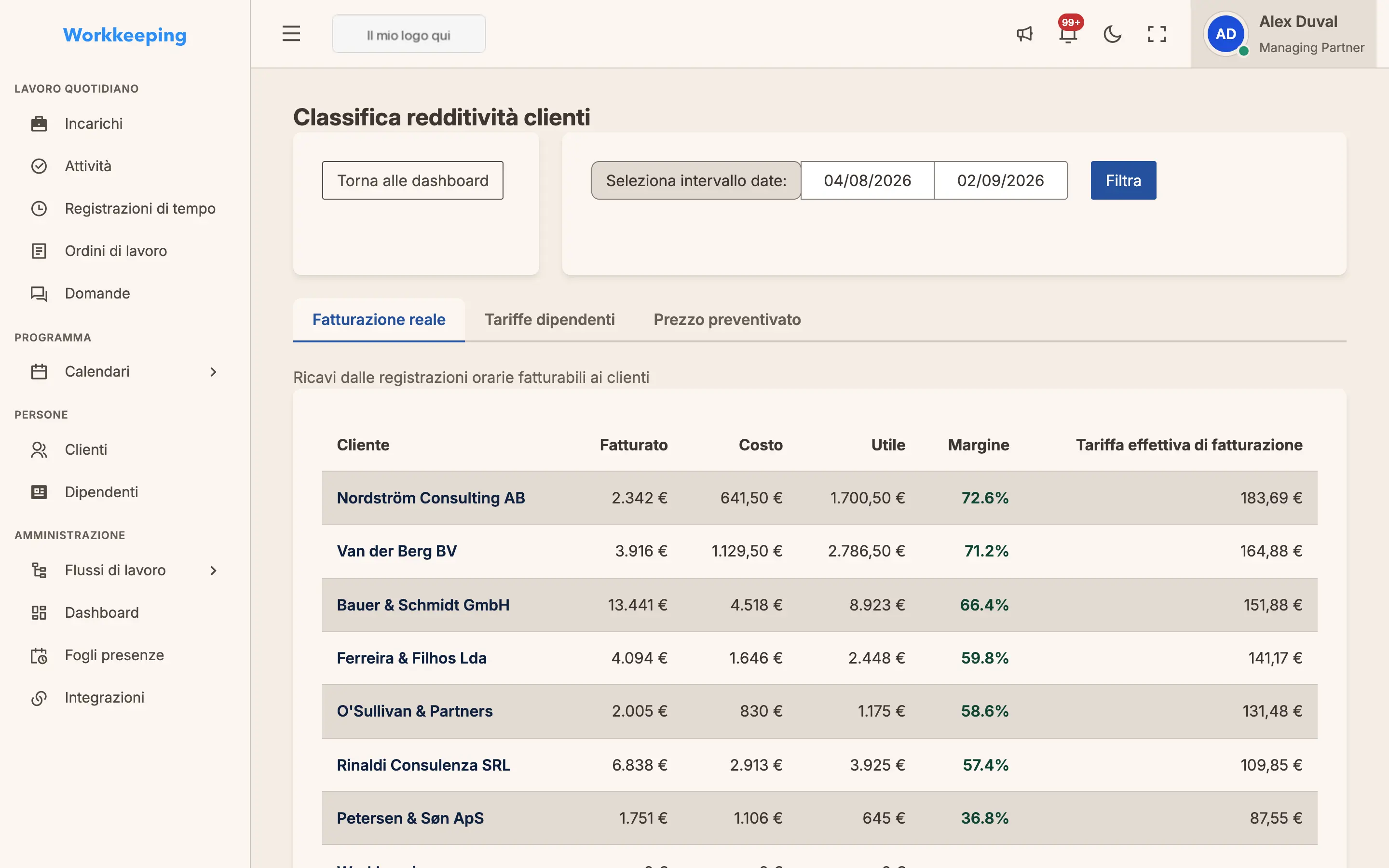
Task: Open Incarichi briefcase icon in sidebar
Action: tap(39, 123)
